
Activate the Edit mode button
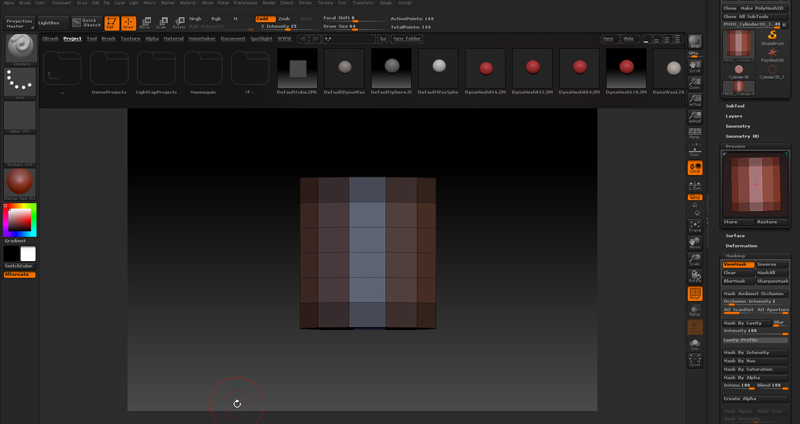pos(112,23)
